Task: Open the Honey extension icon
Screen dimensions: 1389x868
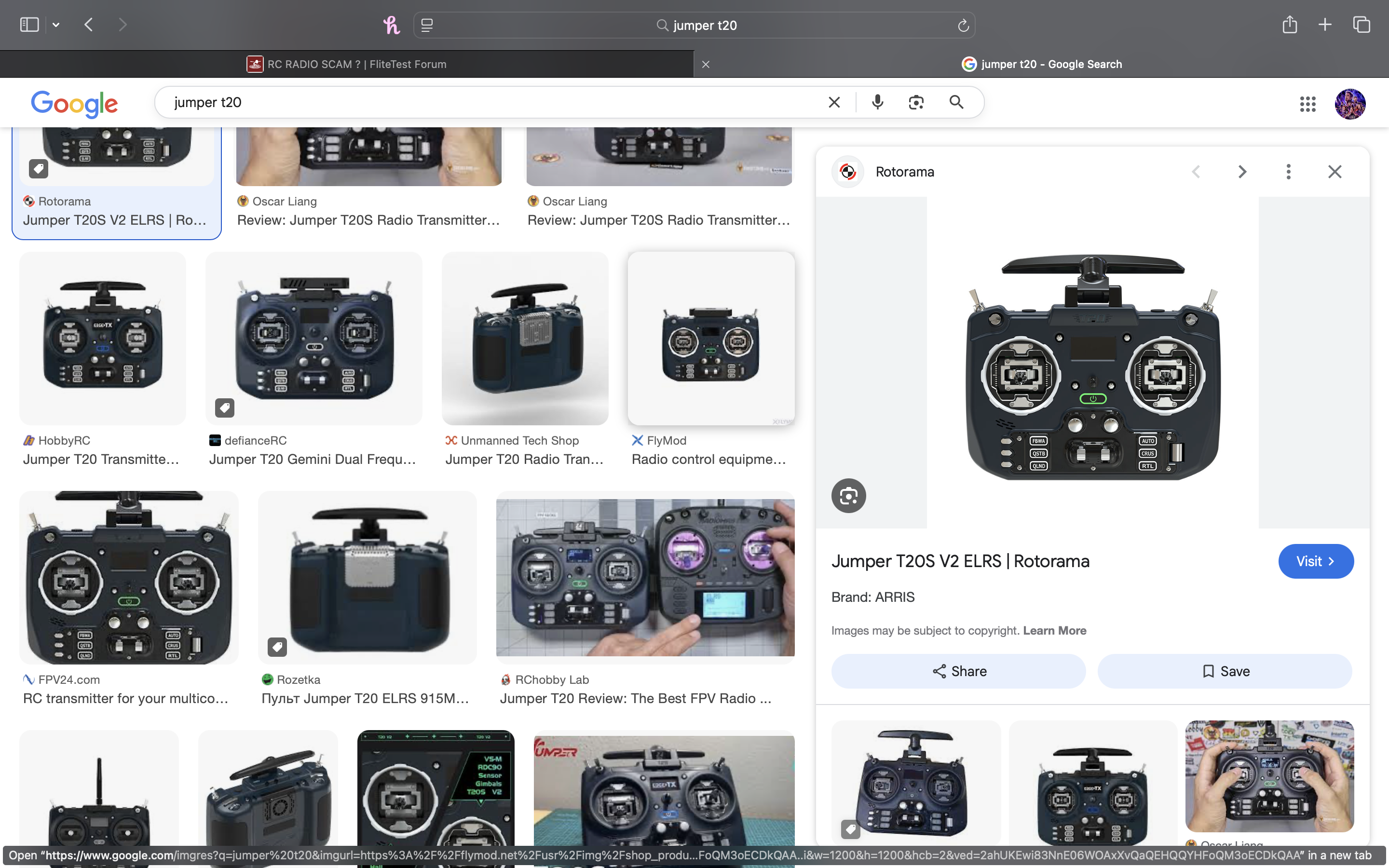Action: click(x=392, y=25)
